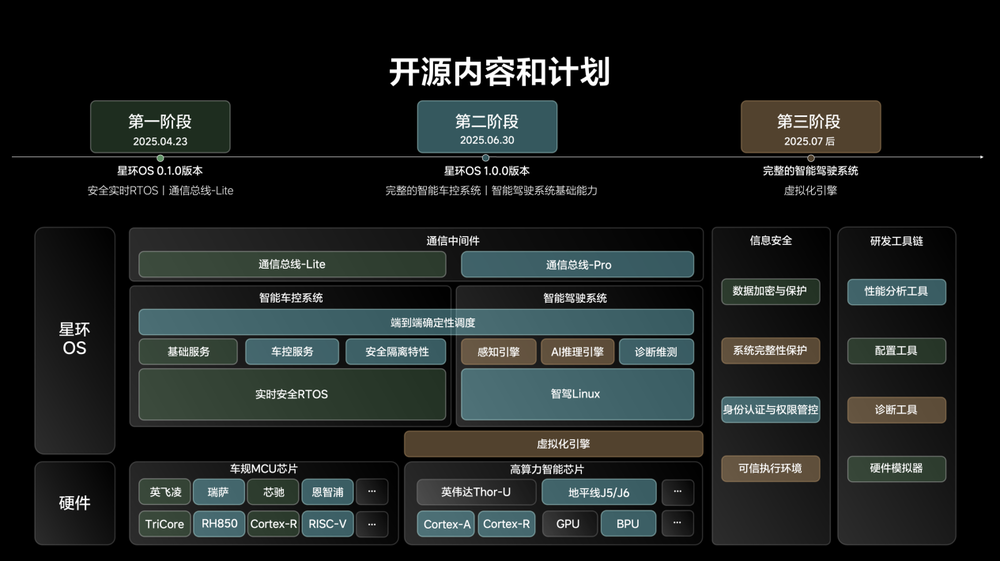Select the 感知引擎 box

tap(498, 352)
